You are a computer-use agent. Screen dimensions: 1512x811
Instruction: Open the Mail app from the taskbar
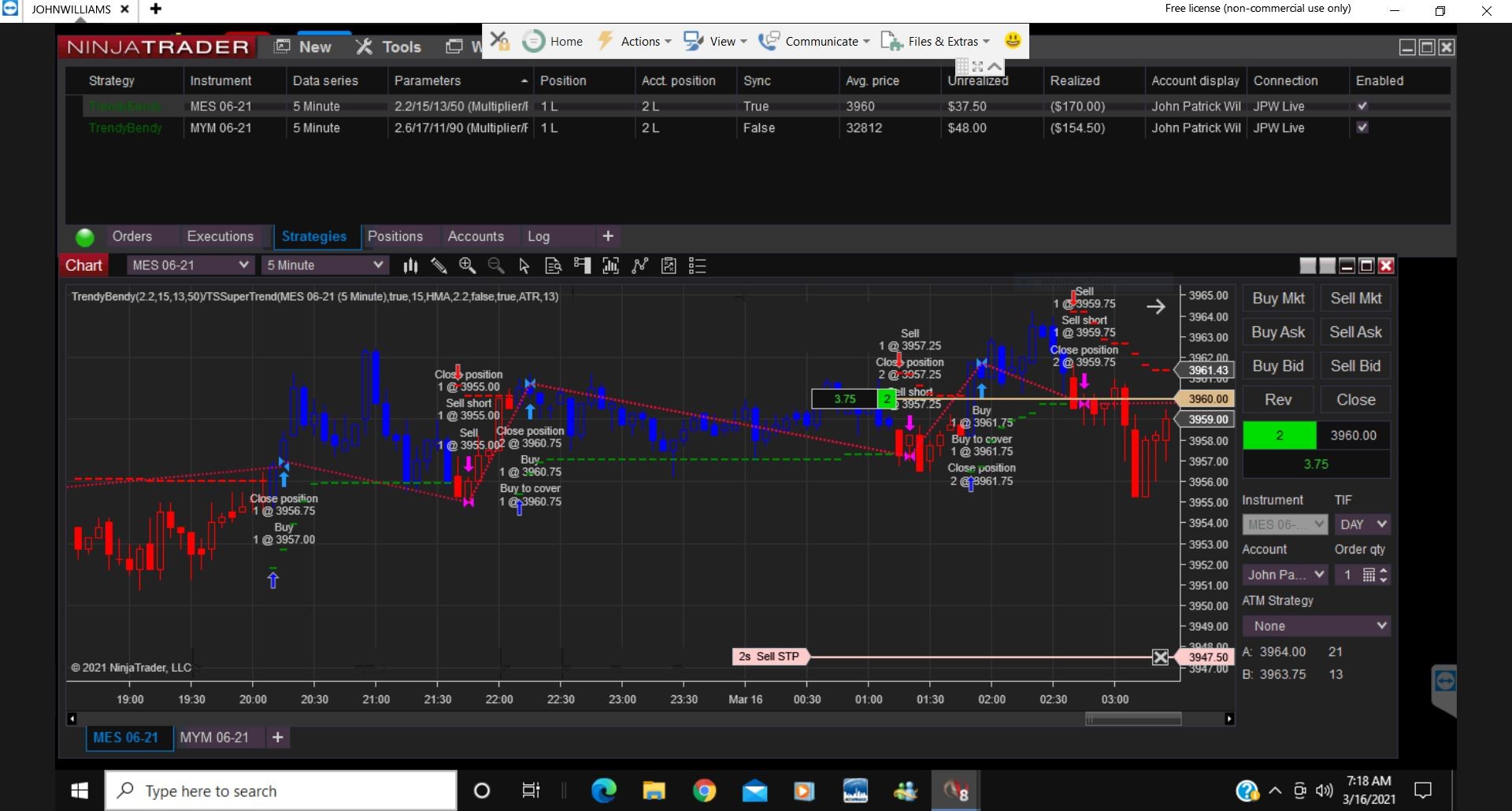click(x=754, y=791)
